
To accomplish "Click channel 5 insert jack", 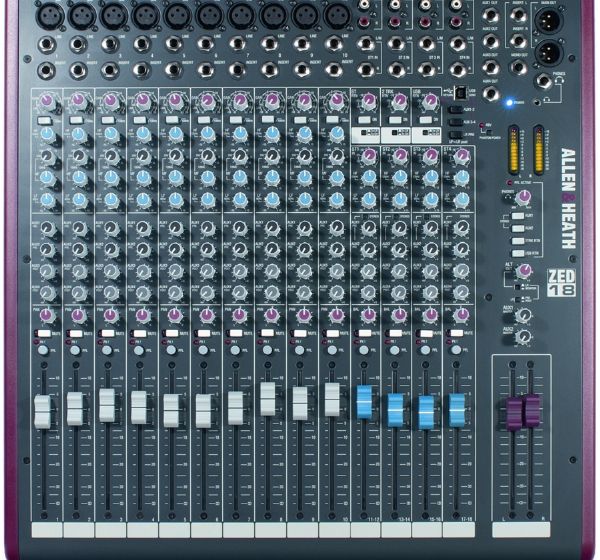I will [x=174, y=70].
